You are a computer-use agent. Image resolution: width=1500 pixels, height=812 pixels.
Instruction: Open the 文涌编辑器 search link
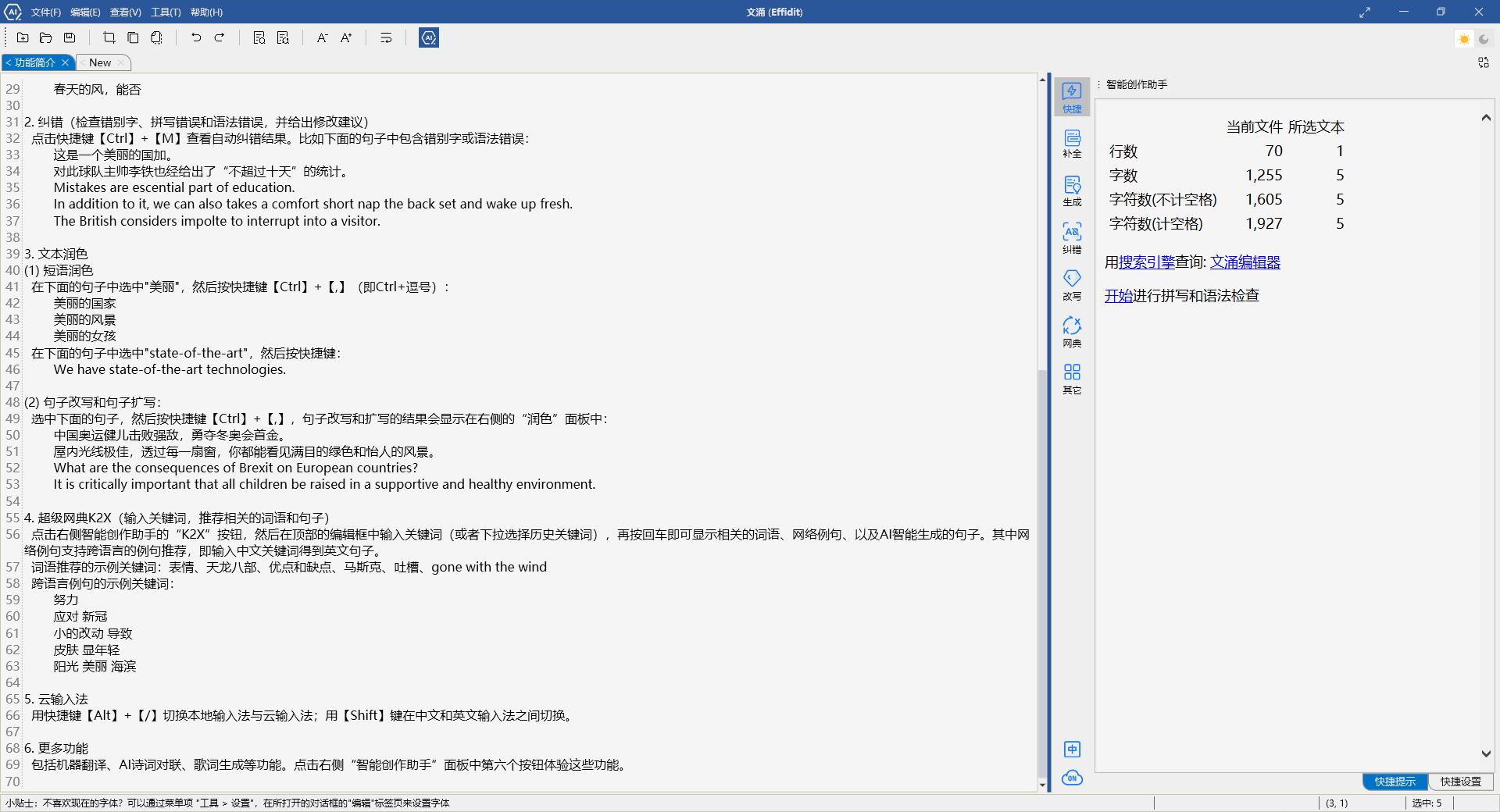1245,262
